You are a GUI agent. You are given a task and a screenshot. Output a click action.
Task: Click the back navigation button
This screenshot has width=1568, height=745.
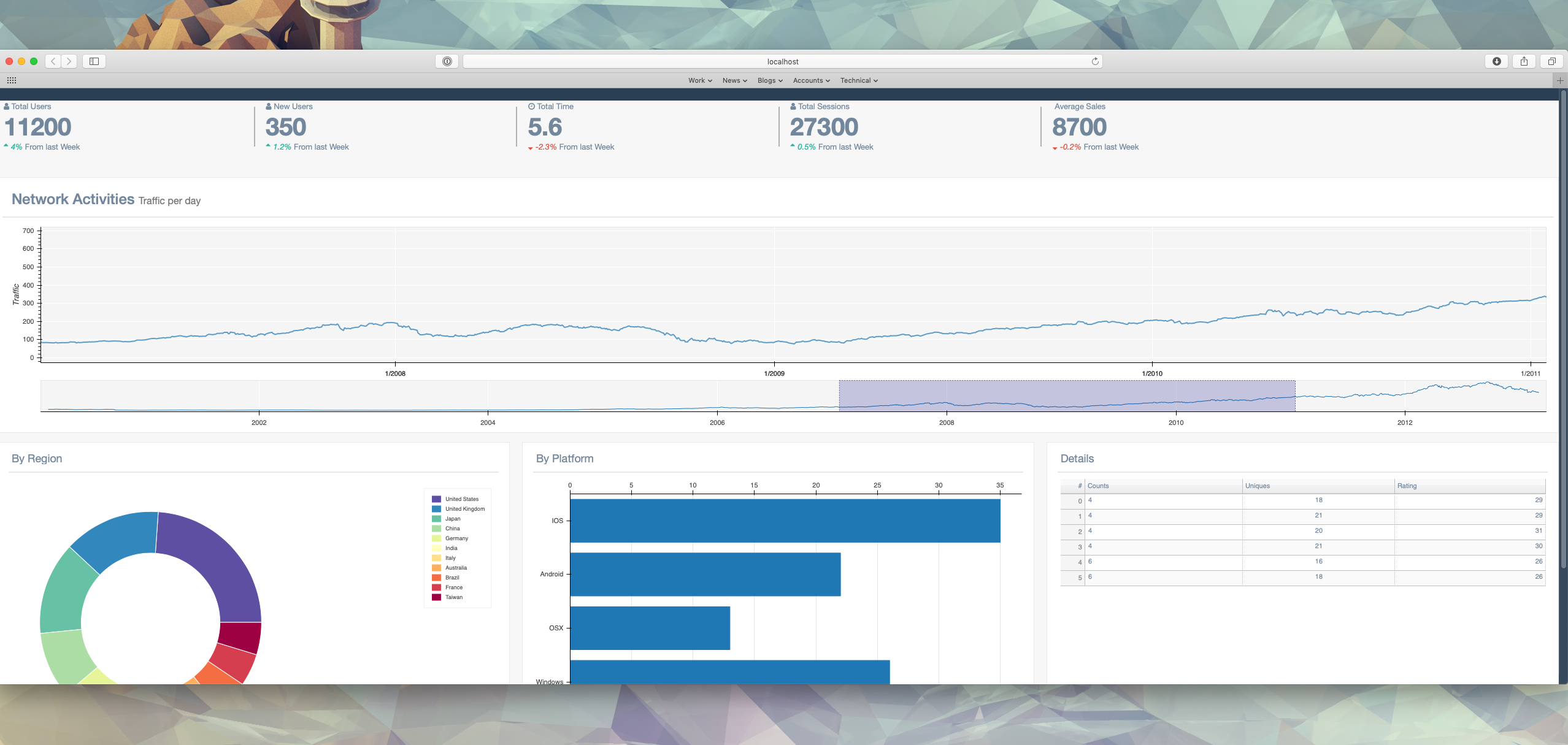(53, 61)
